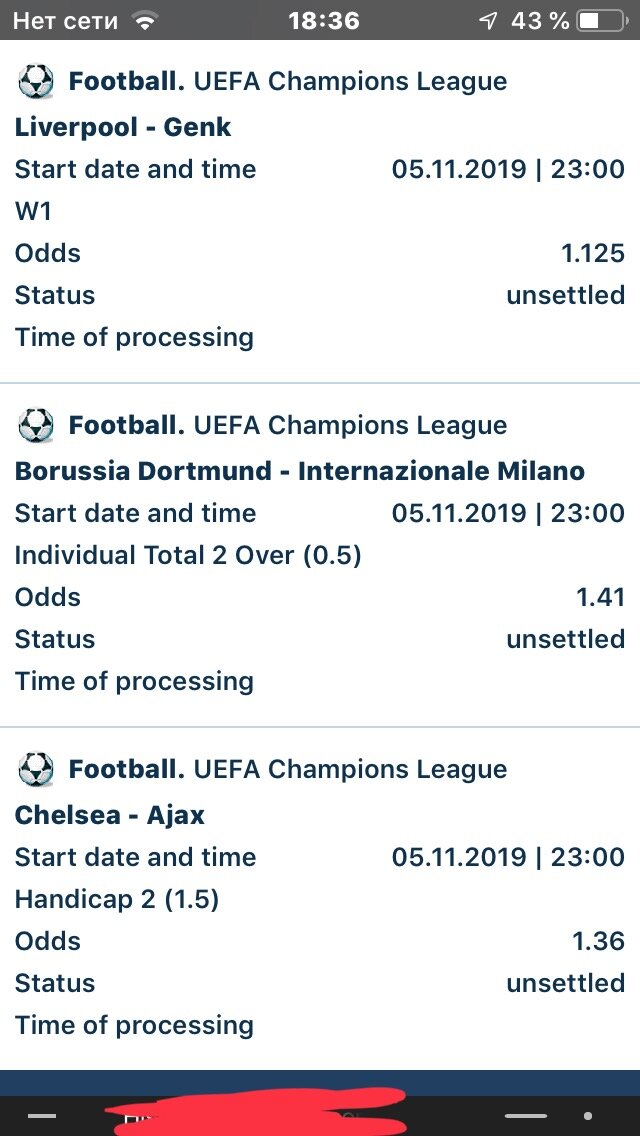Open Borussia Dortmund - Internazionale Milano match
The width and height of the screenshot is (640, 1136).
click(299, 472)
